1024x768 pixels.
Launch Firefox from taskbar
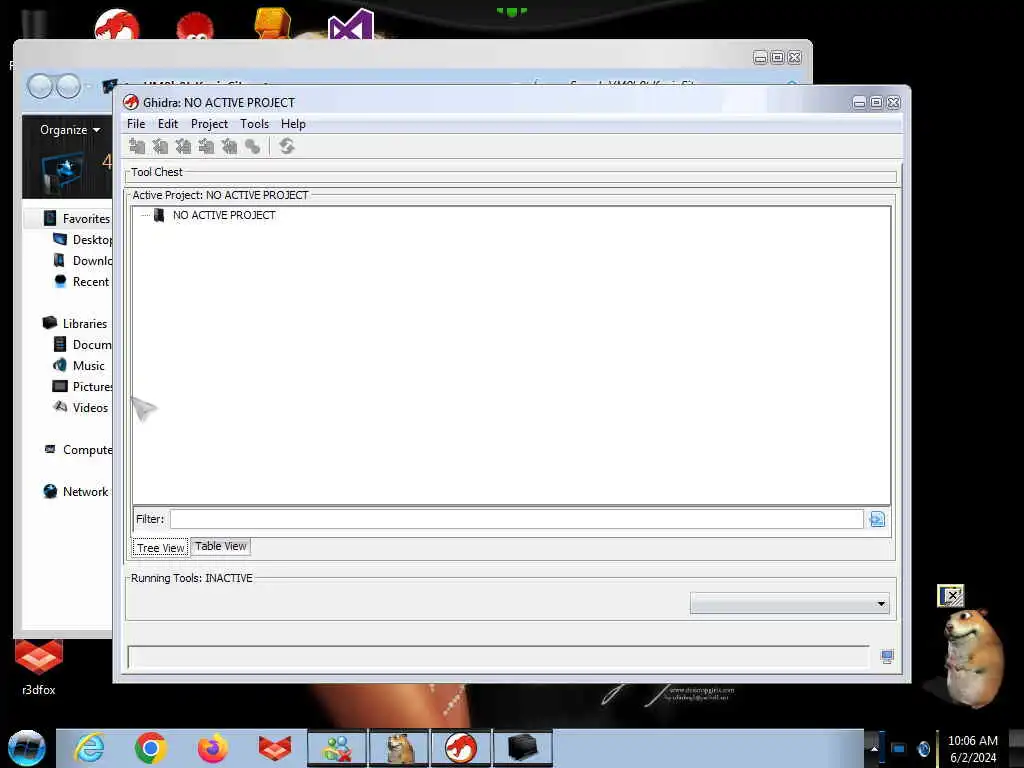click(213, 748)
